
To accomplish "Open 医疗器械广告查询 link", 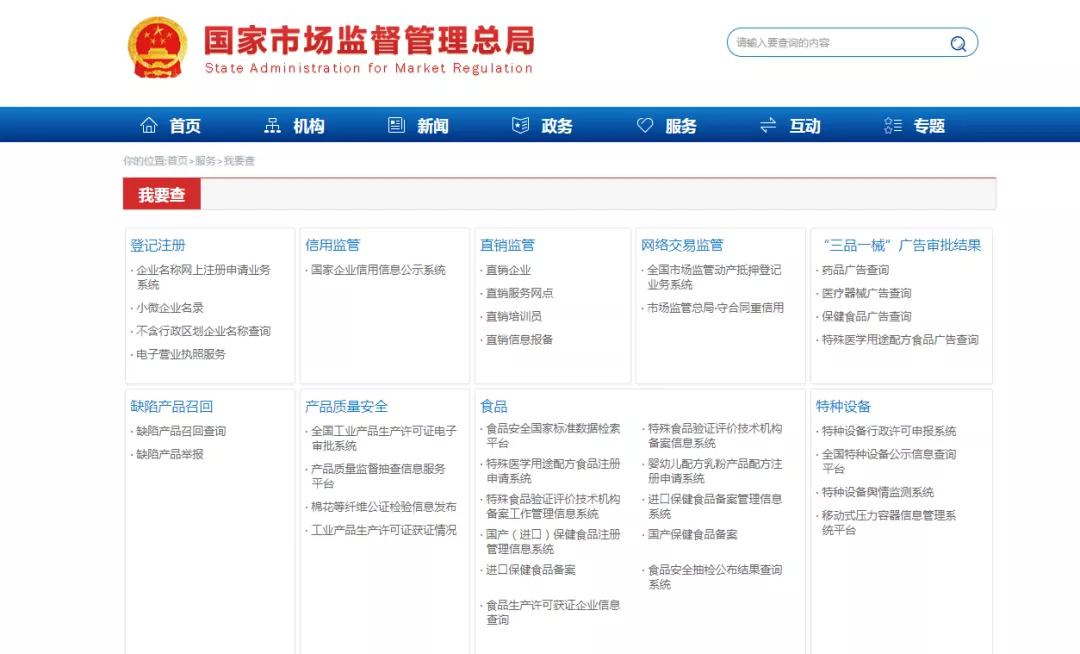I will click(866, 293).
